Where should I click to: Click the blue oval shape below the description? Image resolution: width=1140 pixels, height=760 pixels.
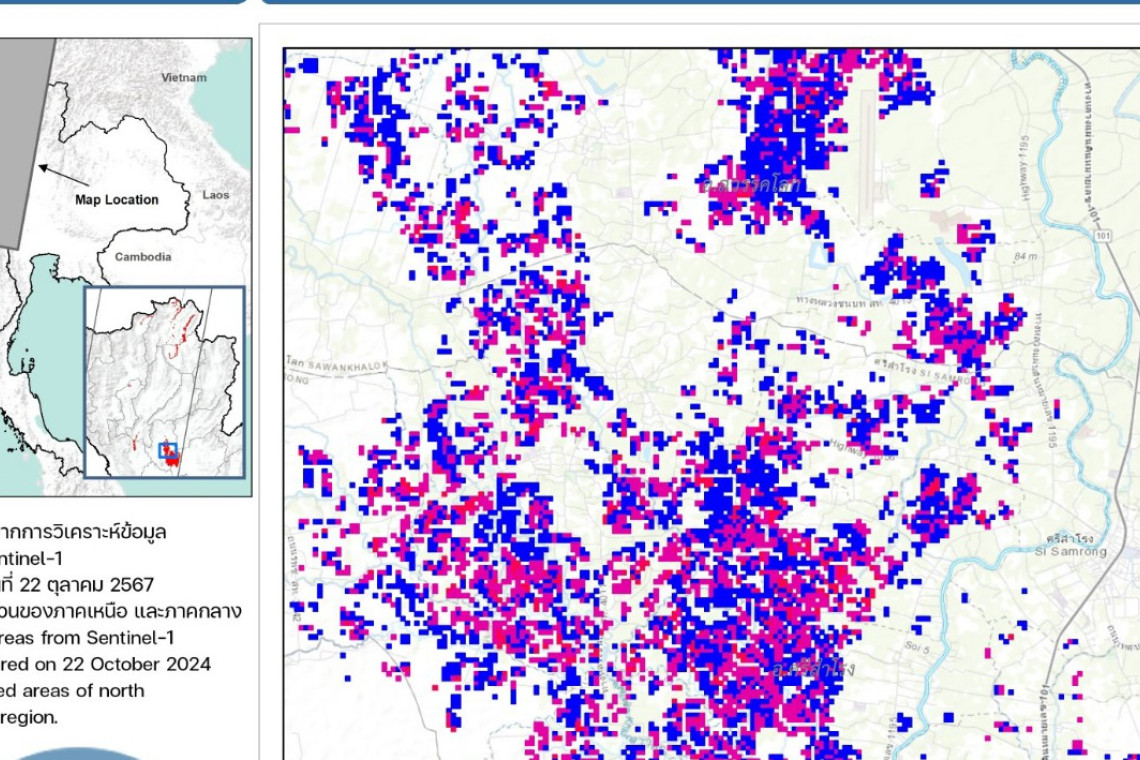tap(80, 753)
